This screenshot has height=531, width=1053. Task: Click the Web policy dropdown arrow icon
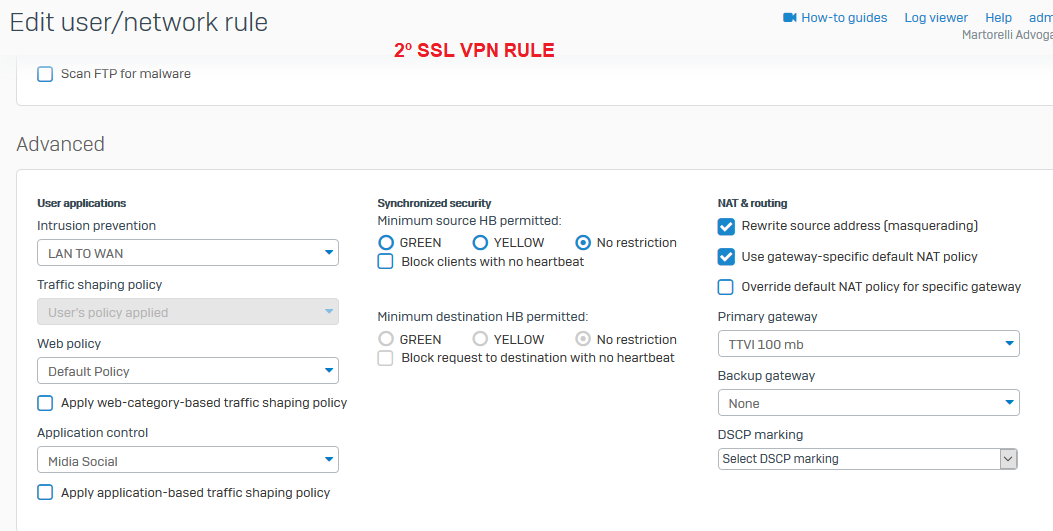point(329,371)
